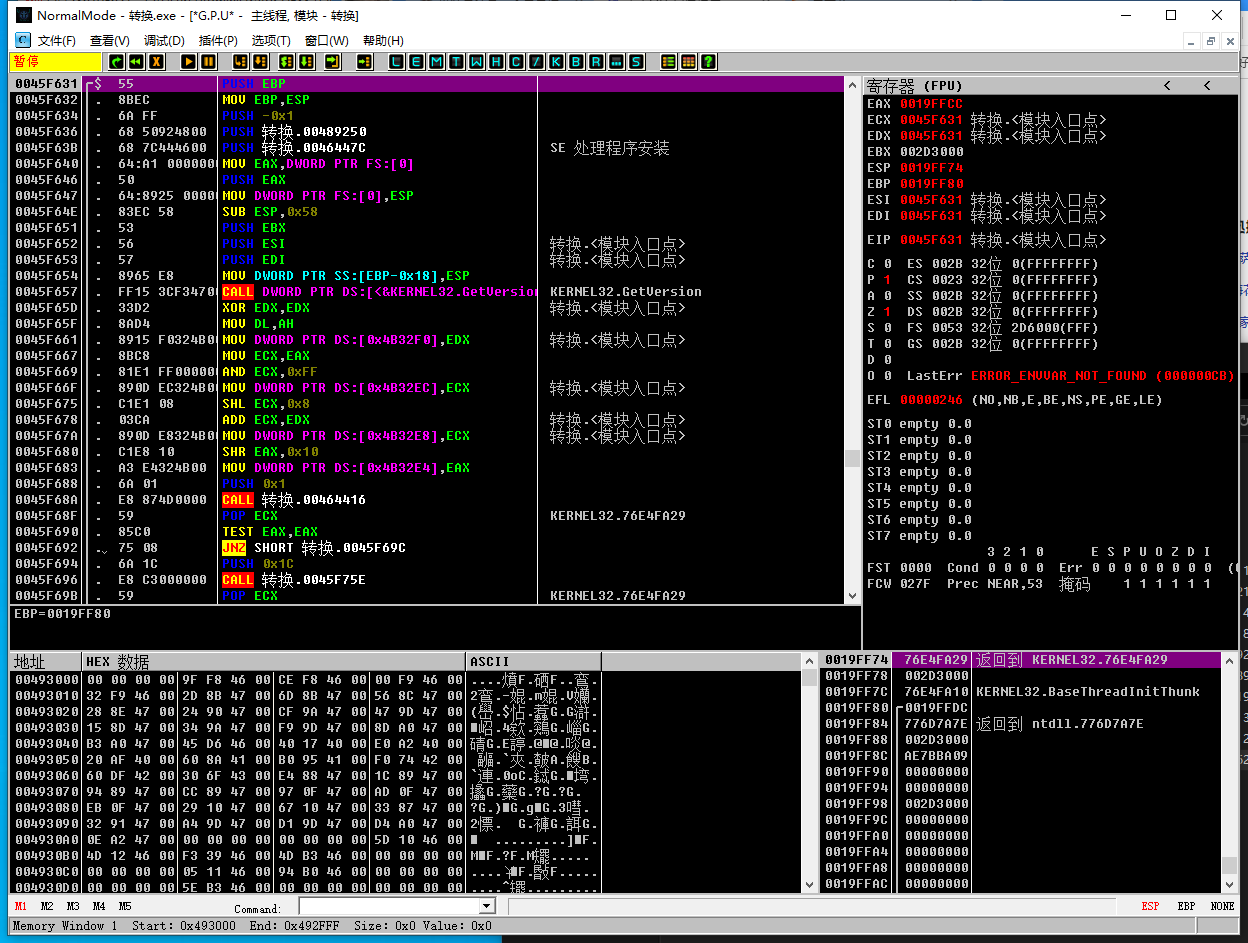Click the HEX 数据 column header
The image size is (1248, 943).
[x=275, y=662]
